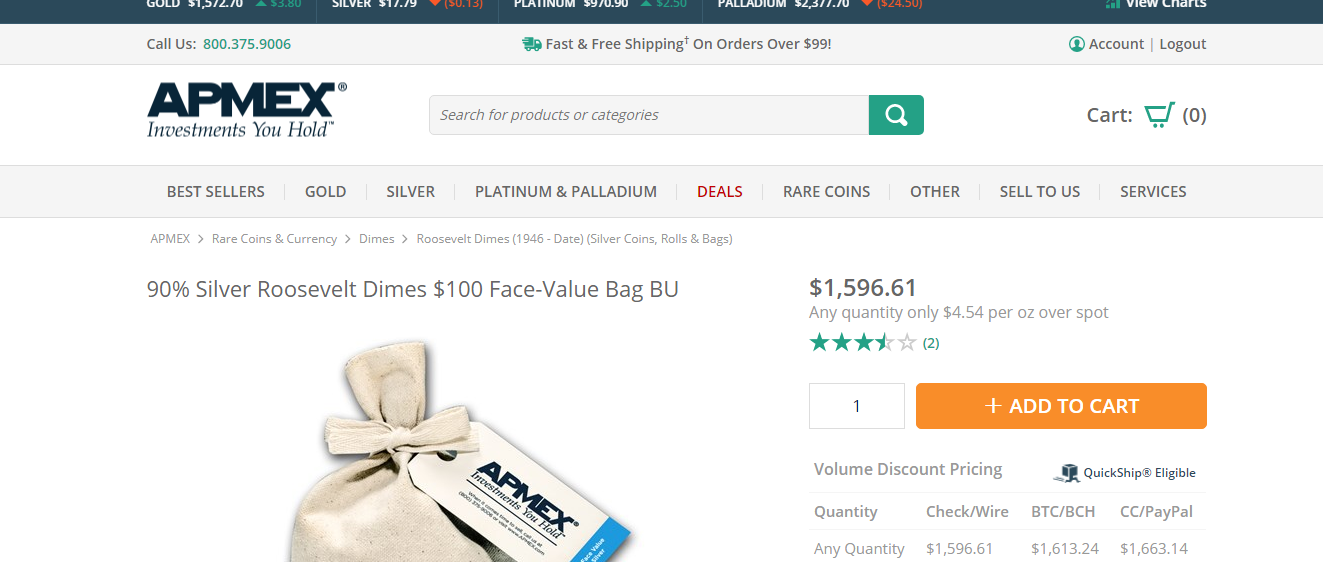Open the GOLD menu
1323x562 pixels.
325,191
